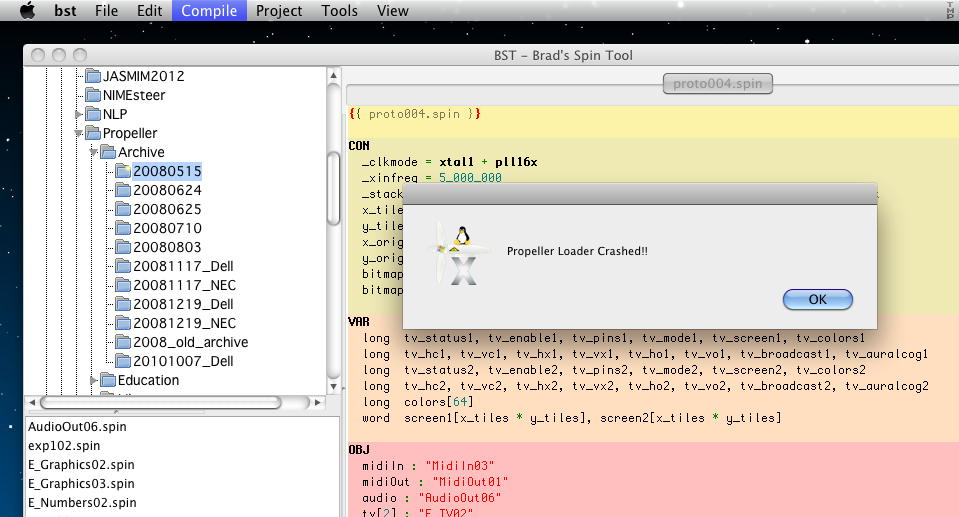This screenshot has width=959, height=517.
Task: Select the proto004.spin tab
Action: (x=718, y=84)
